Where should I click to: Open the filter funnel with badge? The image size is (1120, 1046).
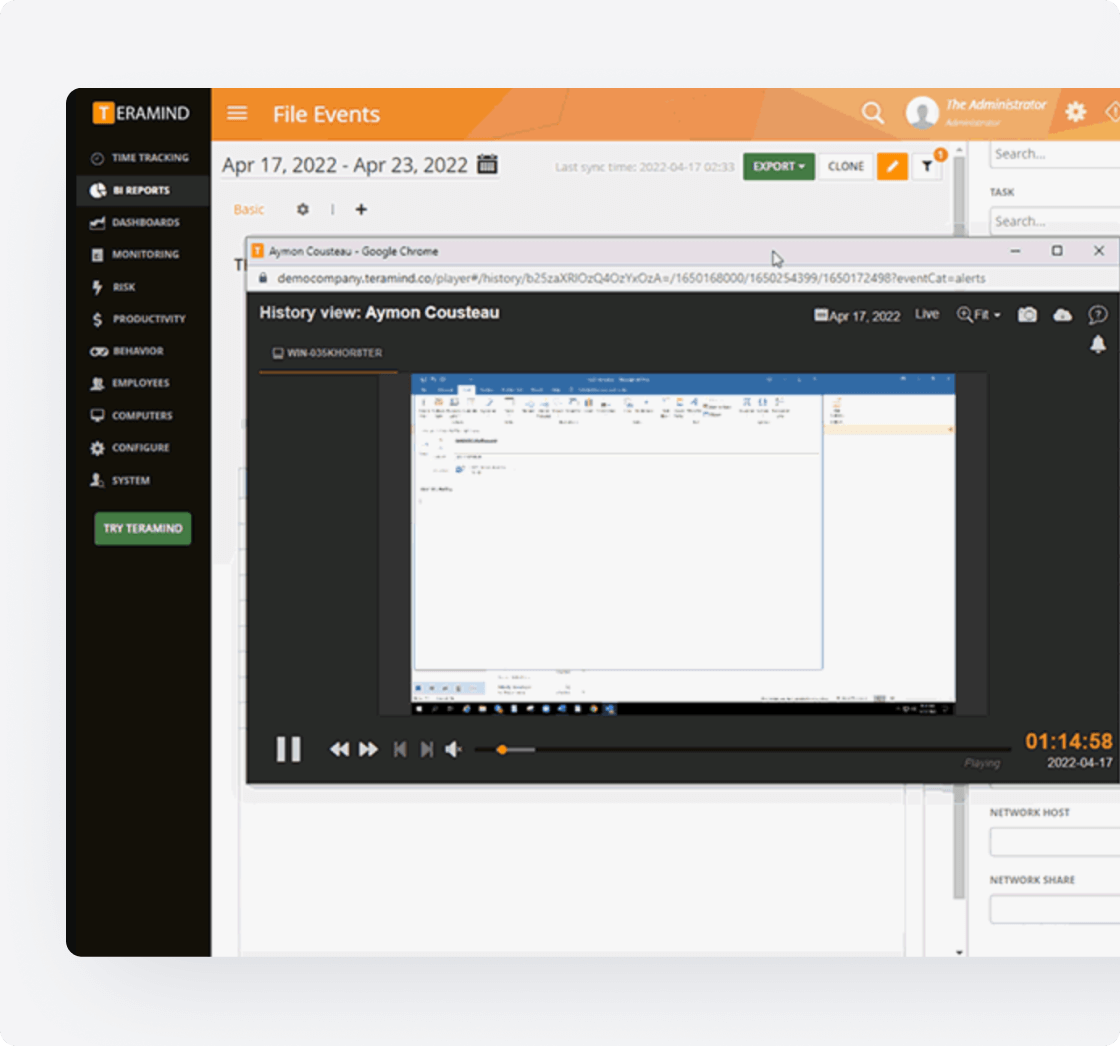click(x=927, y=167)
